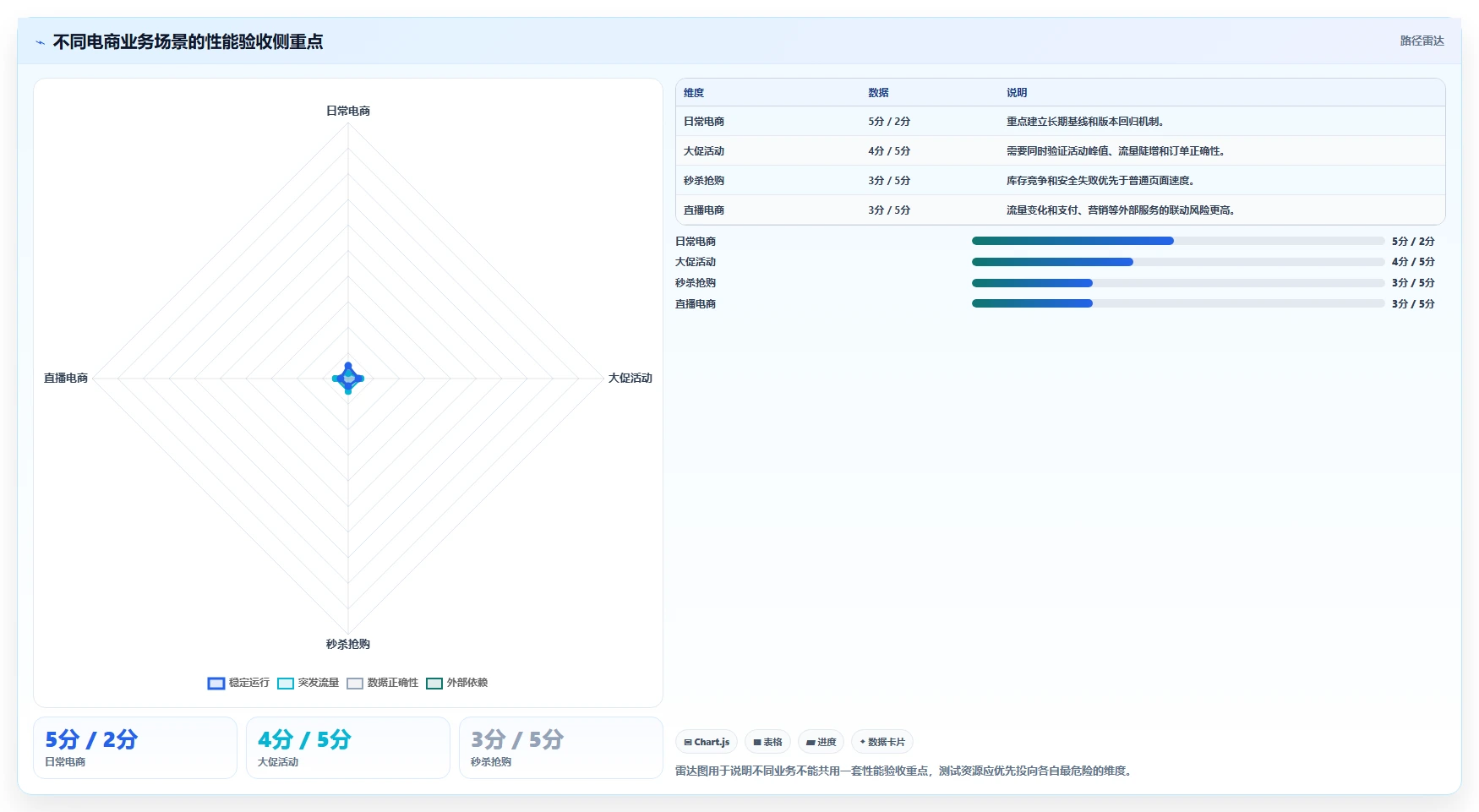Click the 数据 column header
The height and width of the screenshot is (812, 1479).
tap(878, 93)
